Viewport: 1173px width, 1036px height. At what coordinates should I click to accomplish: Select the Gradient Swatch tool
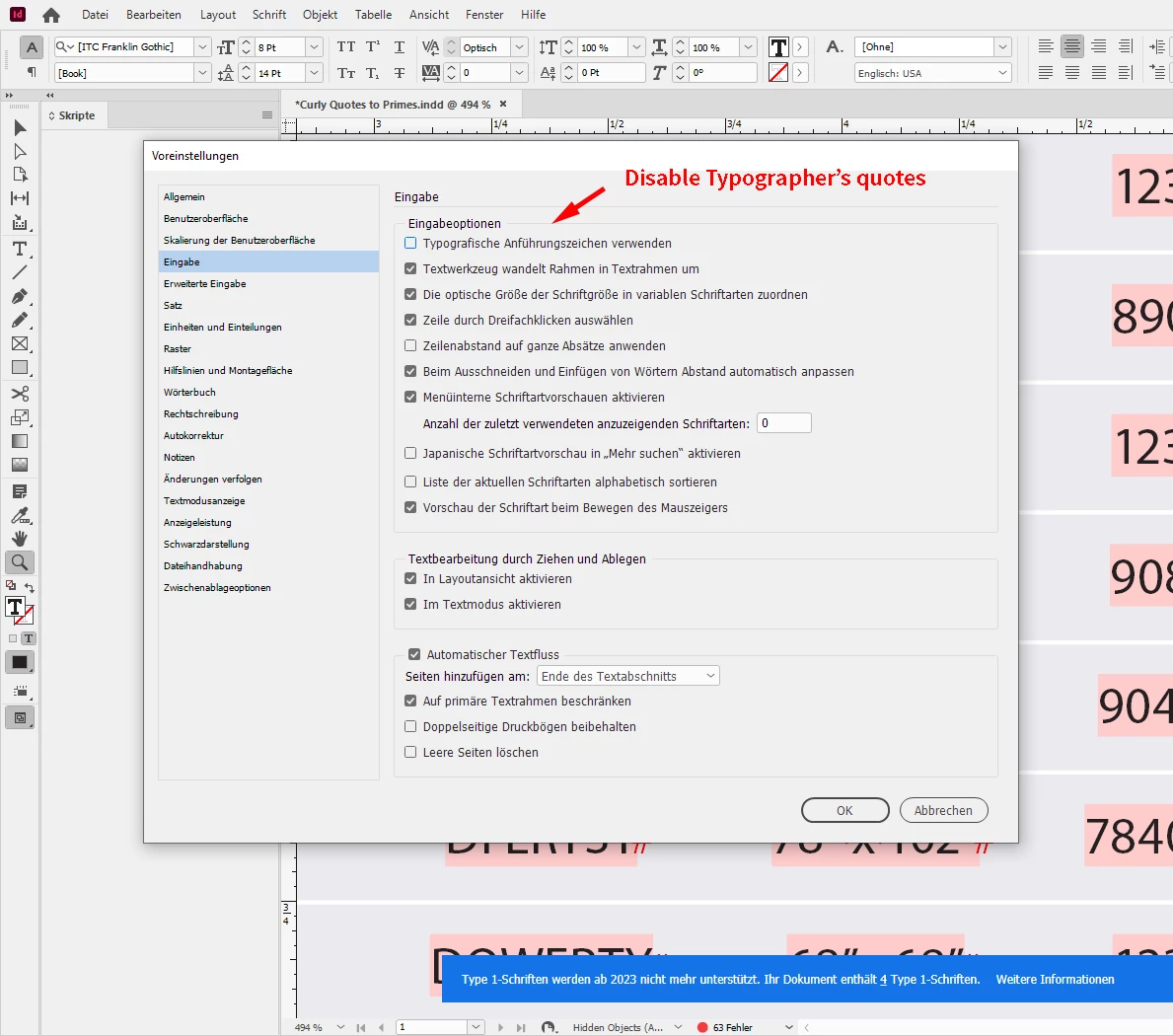pyautogui.click(x=20, y=441)
